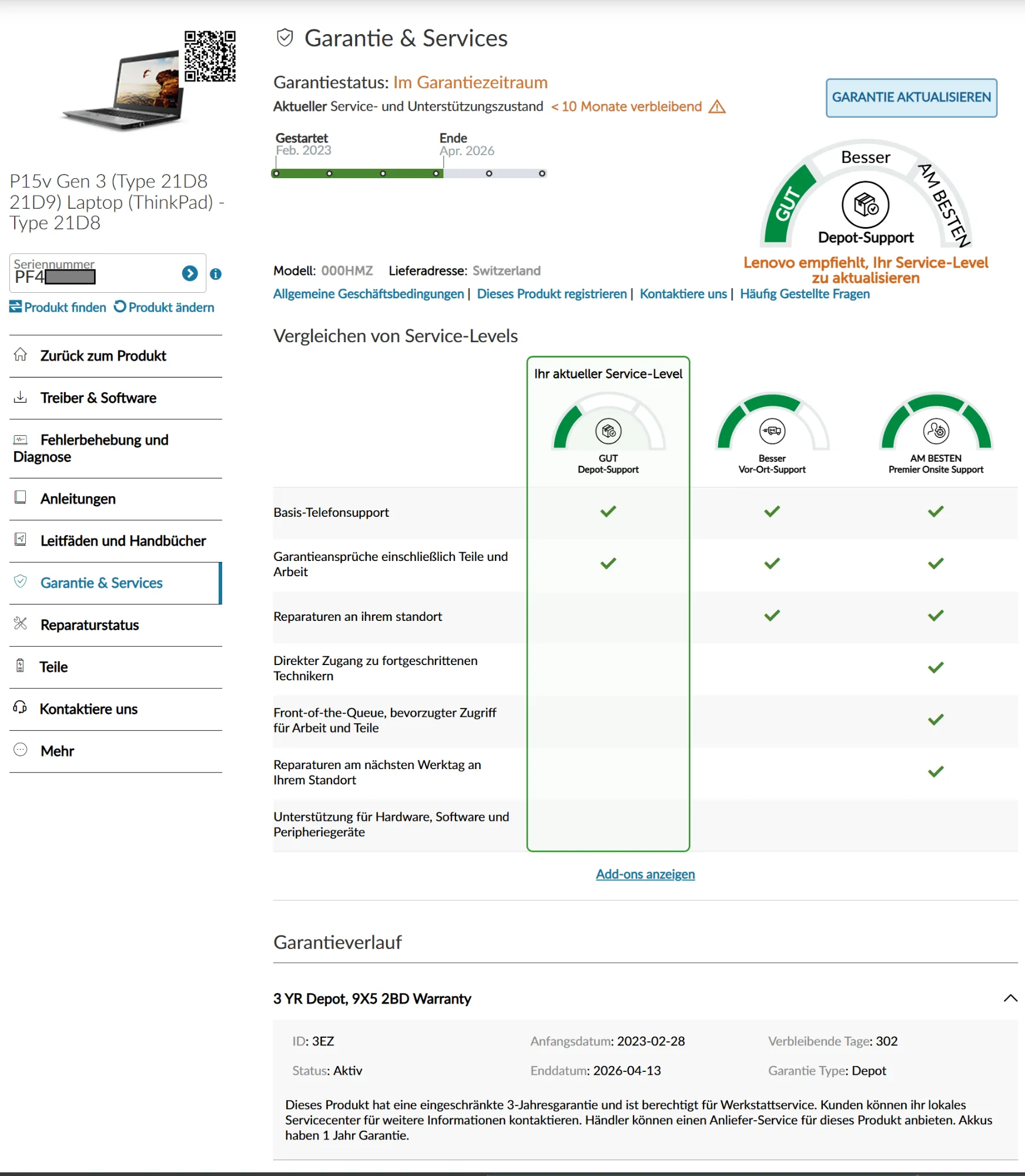Image resolution: width=1025 pixels, height=1176 pixels.
Task: Click the shield icon in the page heading
Action: 285,38
